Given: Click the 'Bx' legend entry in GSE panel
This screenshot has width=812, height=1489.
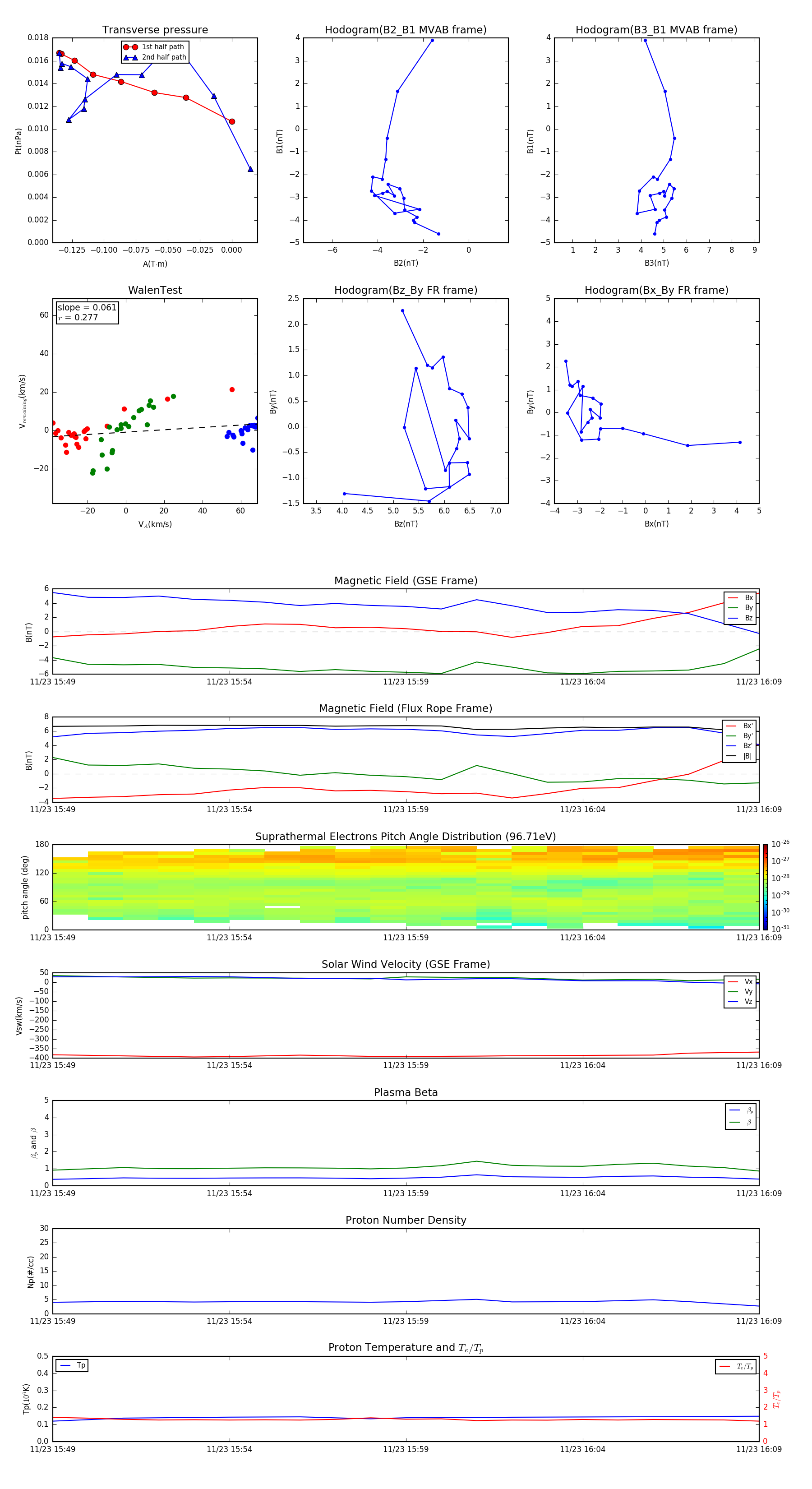Looking at the screenshot, I should [740, 598].
